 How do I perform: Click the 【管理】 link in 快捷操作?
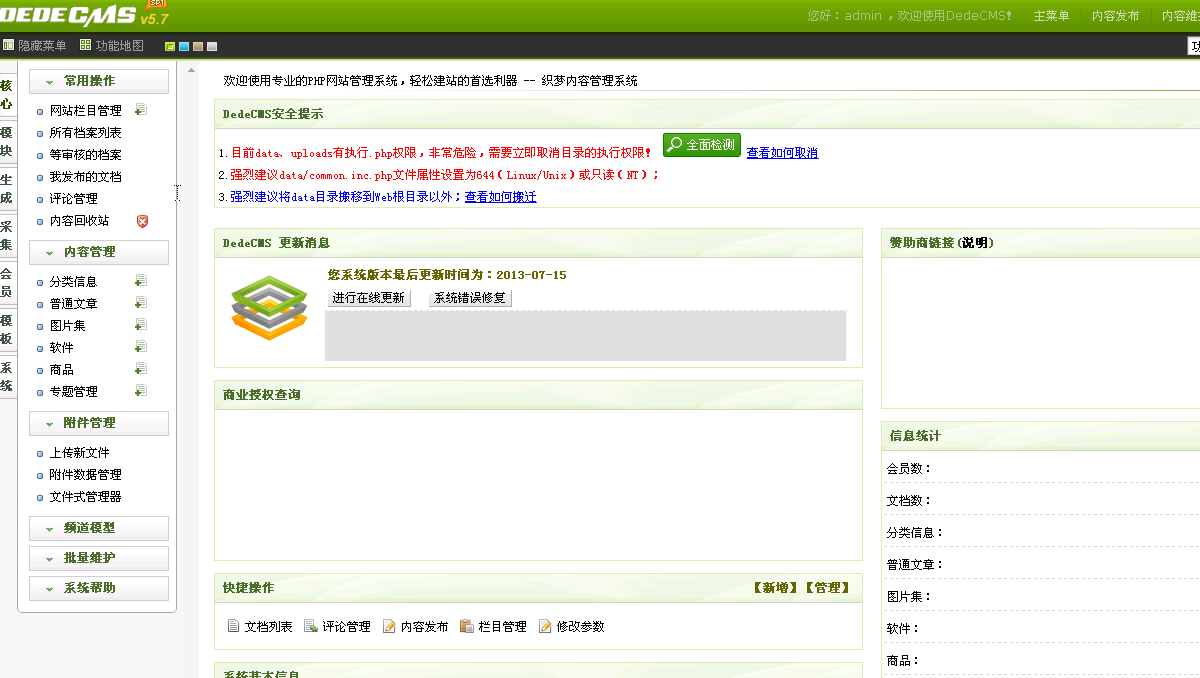pyautogui.click(x=827, y=588)
